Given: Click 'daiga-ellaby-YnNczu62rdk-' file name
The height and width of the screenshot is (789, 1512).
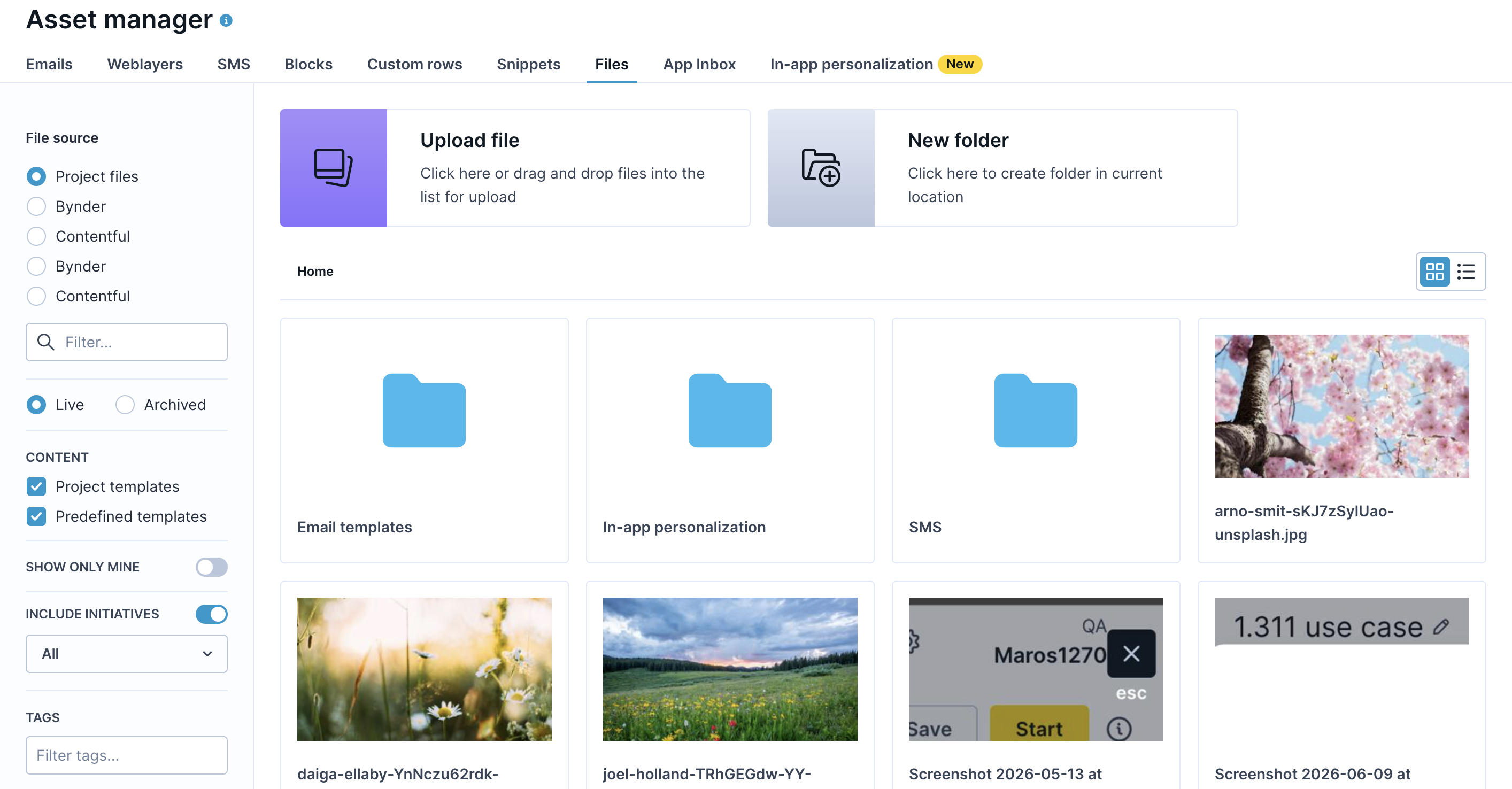Looking at the screenshot, I should [x=397, y=775].
